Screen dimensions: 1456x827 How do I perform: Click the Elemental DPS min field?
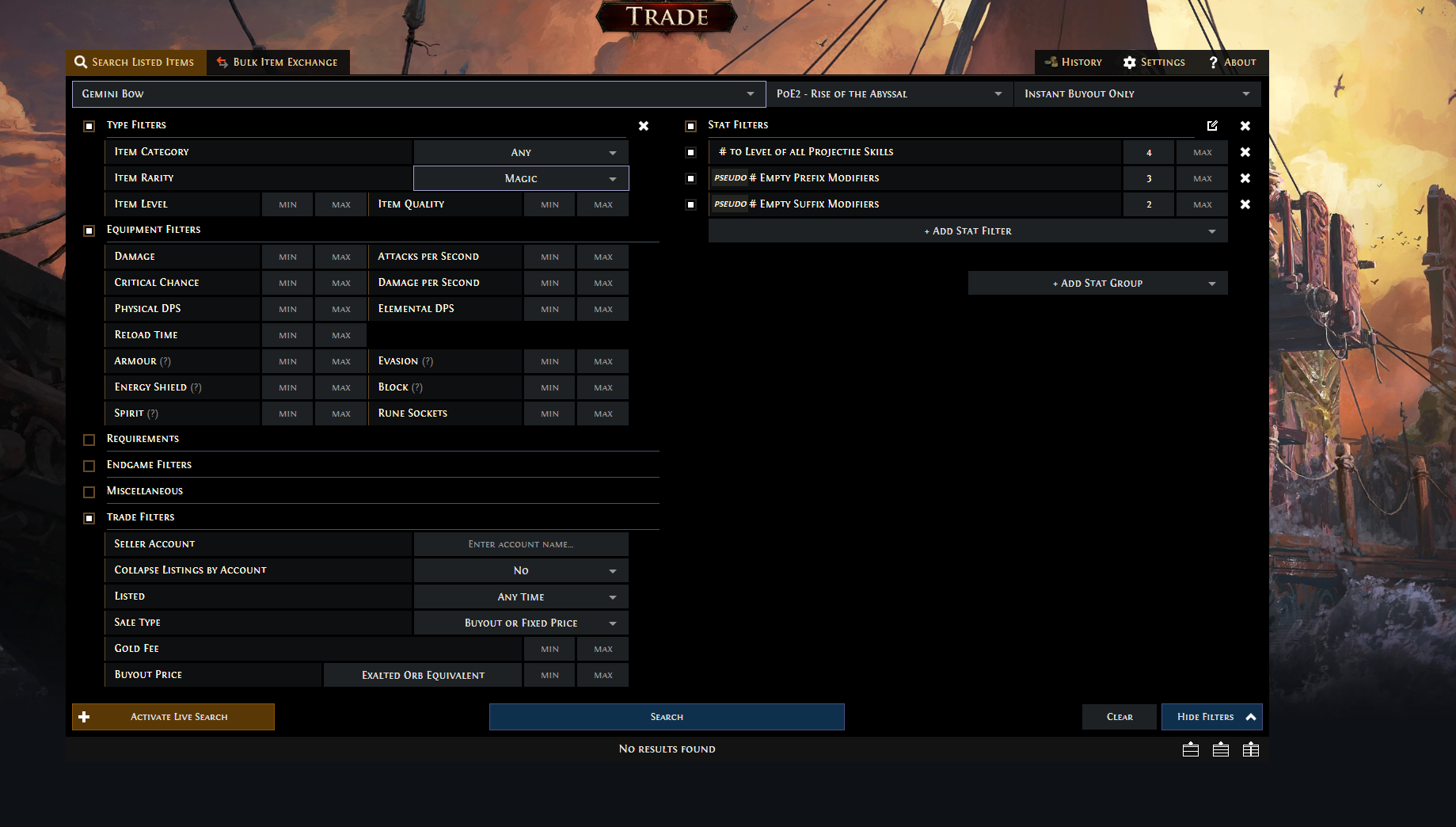tap(549, 309)
